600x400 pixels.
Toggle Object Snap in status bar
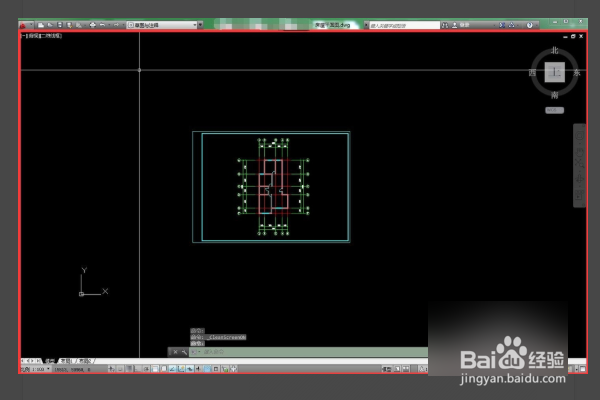pos(155,369)
